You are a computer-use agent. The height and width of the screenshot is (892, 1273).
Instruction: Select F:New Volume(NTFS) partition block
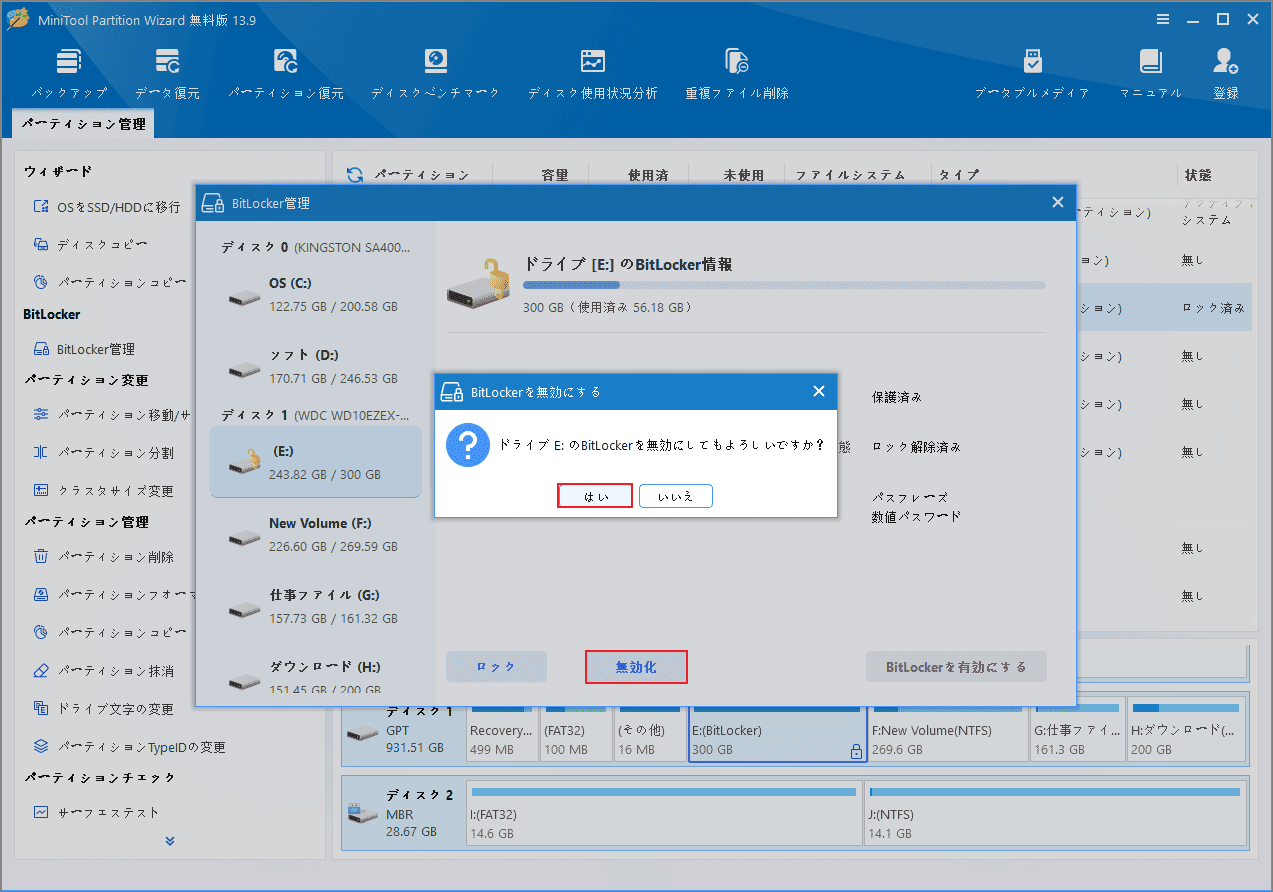[946, 732]
